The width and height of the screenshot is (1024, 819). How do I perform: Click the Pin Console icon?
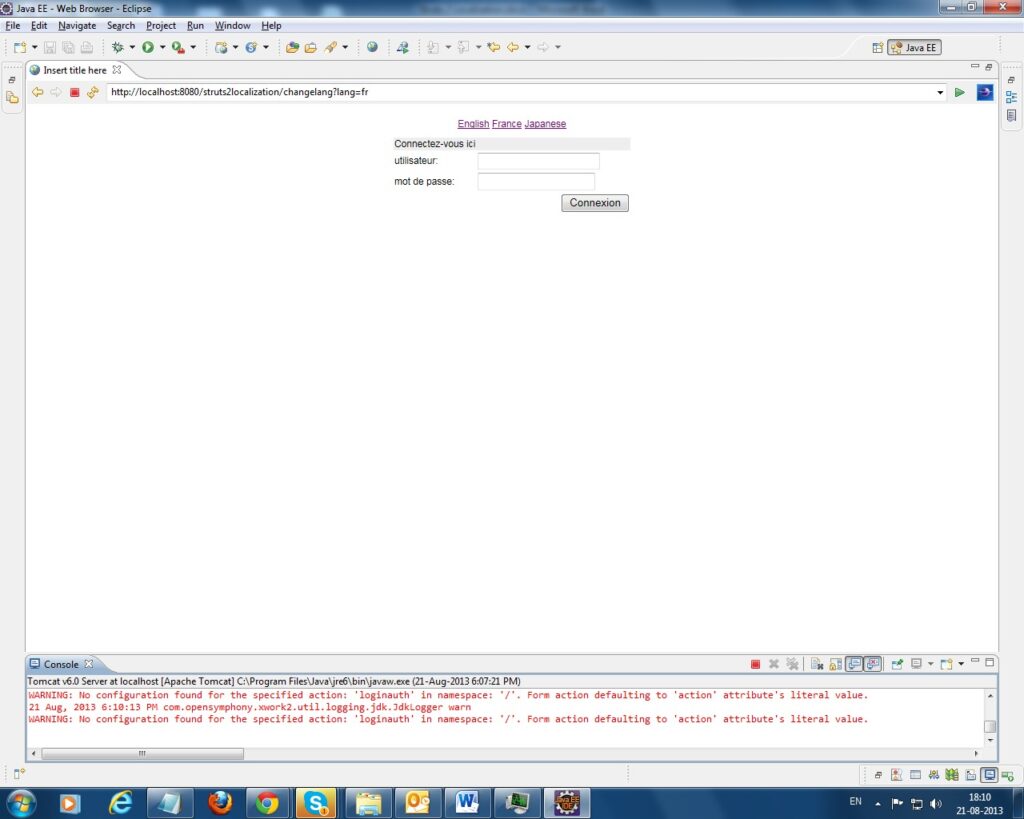click(x=897, y=664)
